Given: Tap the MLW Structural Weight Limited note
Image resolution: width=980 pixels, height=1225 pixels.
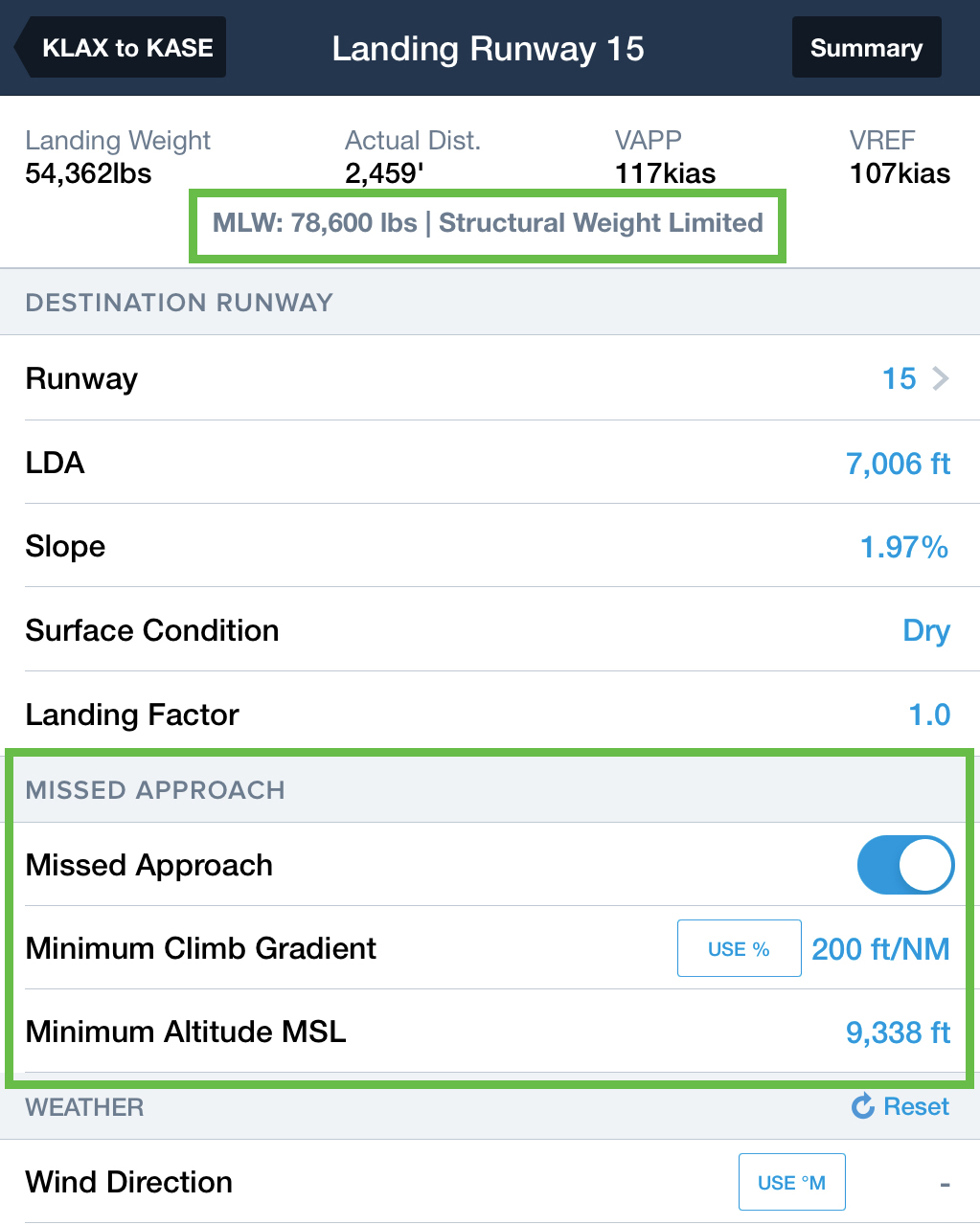Looking at the screenshot, I should [x=488, y=223].
